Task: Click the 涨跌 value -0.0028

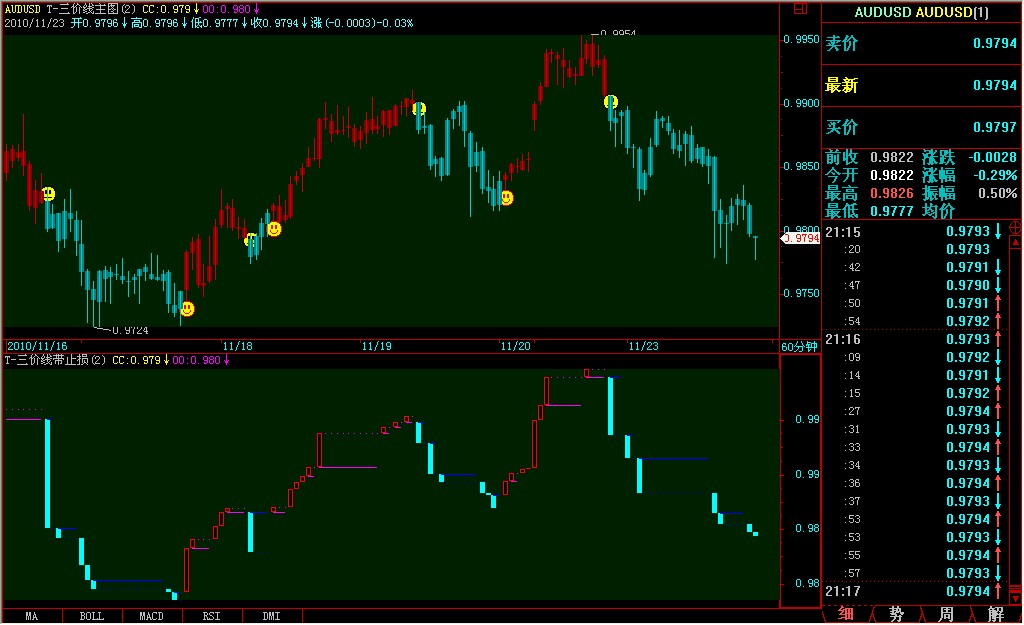Action: 992,157
